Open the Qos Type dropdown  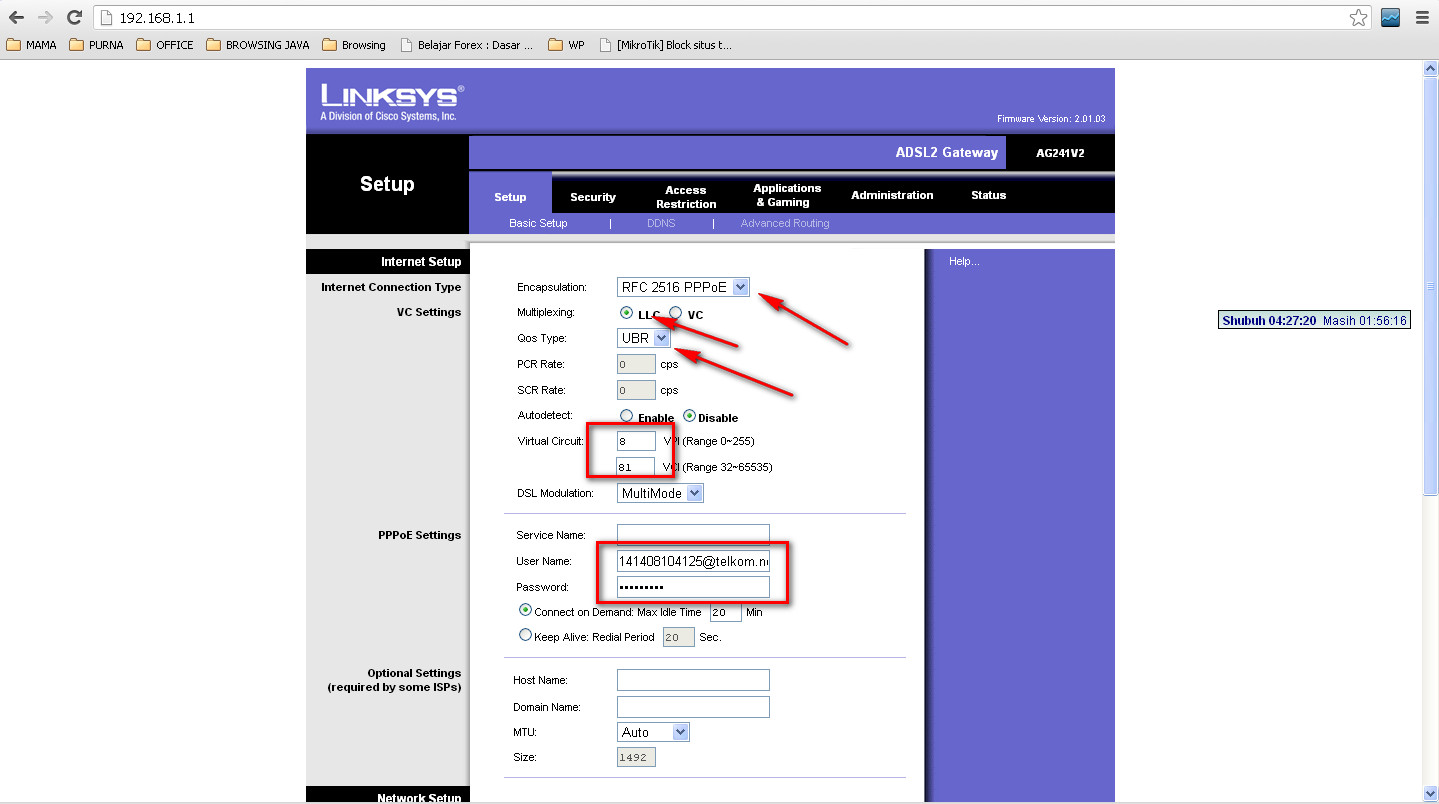coord(643,338)
